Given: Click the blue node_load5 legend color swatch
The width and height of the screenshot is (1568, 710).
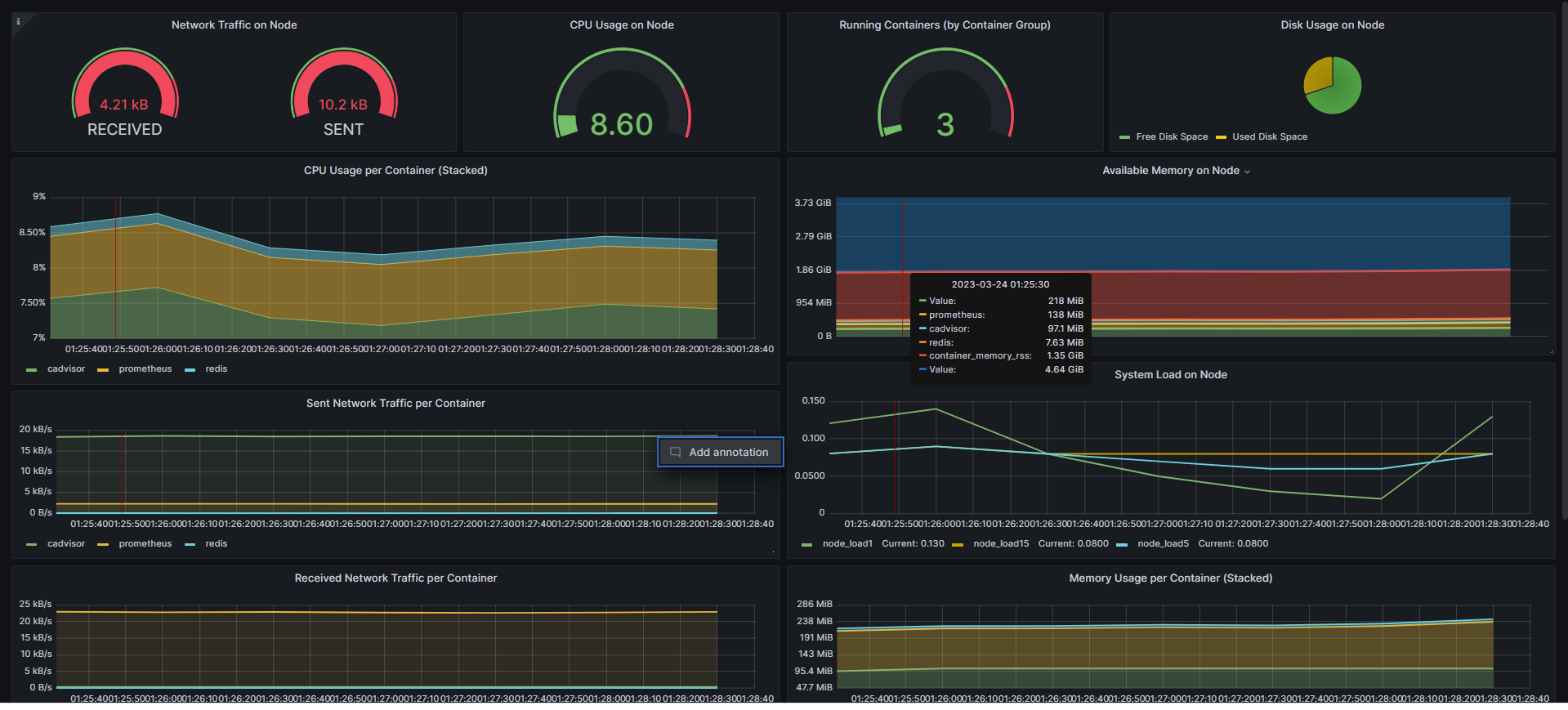Looking at the screenshot, I should tap(1122, 545).
